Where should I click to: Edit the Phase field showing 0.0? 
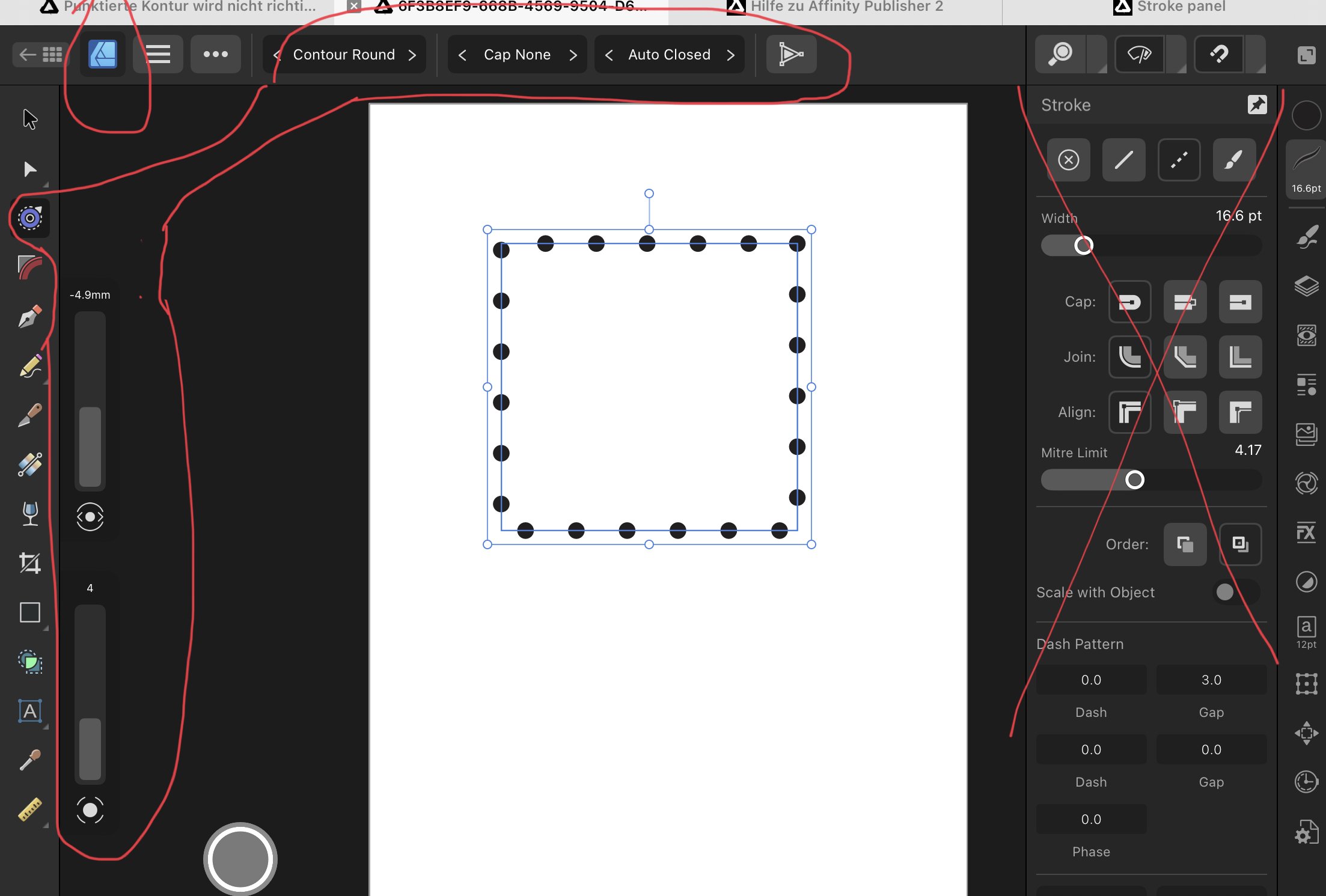[1091, 819]
